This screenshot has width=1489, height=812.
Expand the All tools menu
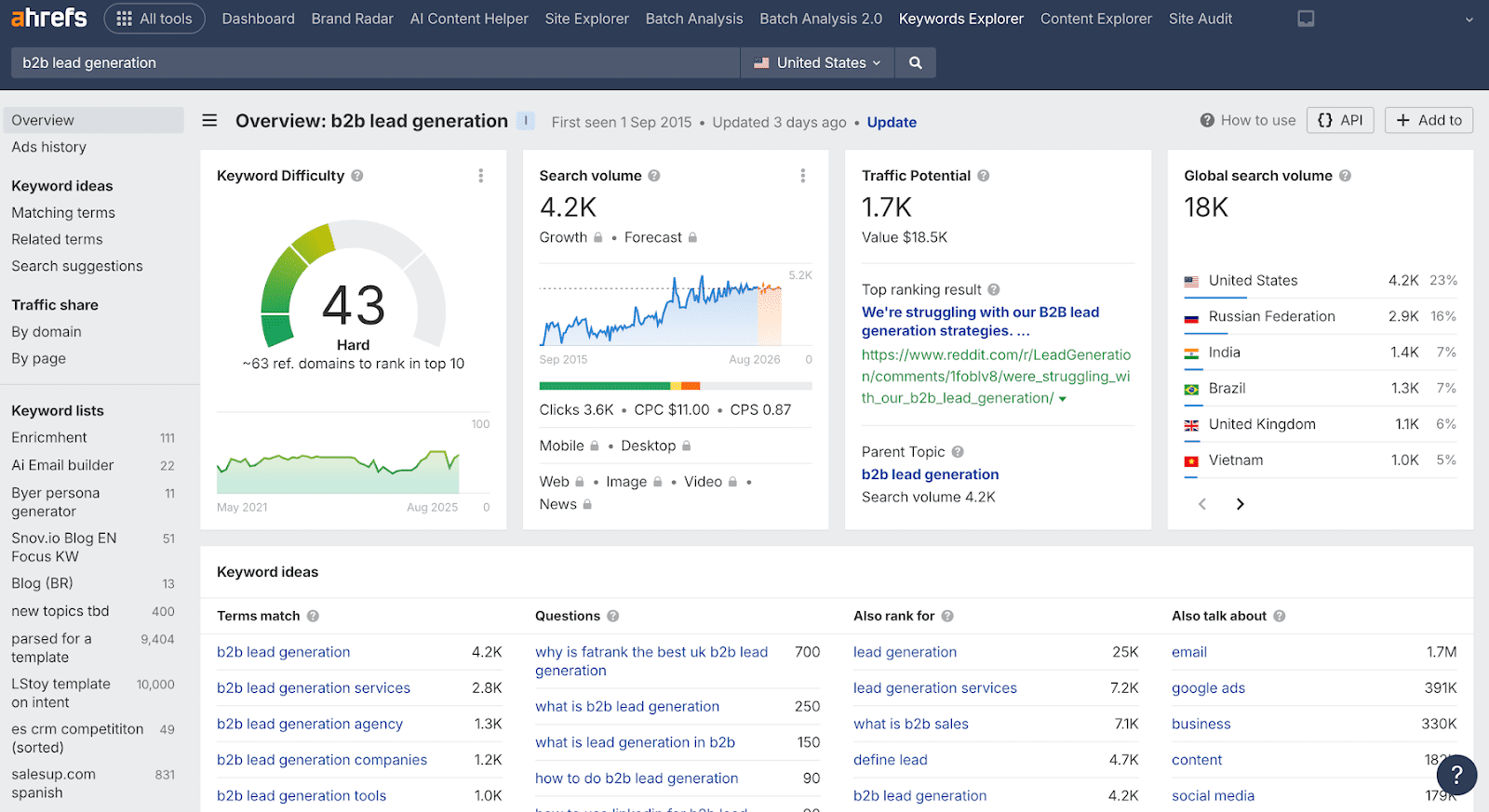click(154, 19)
